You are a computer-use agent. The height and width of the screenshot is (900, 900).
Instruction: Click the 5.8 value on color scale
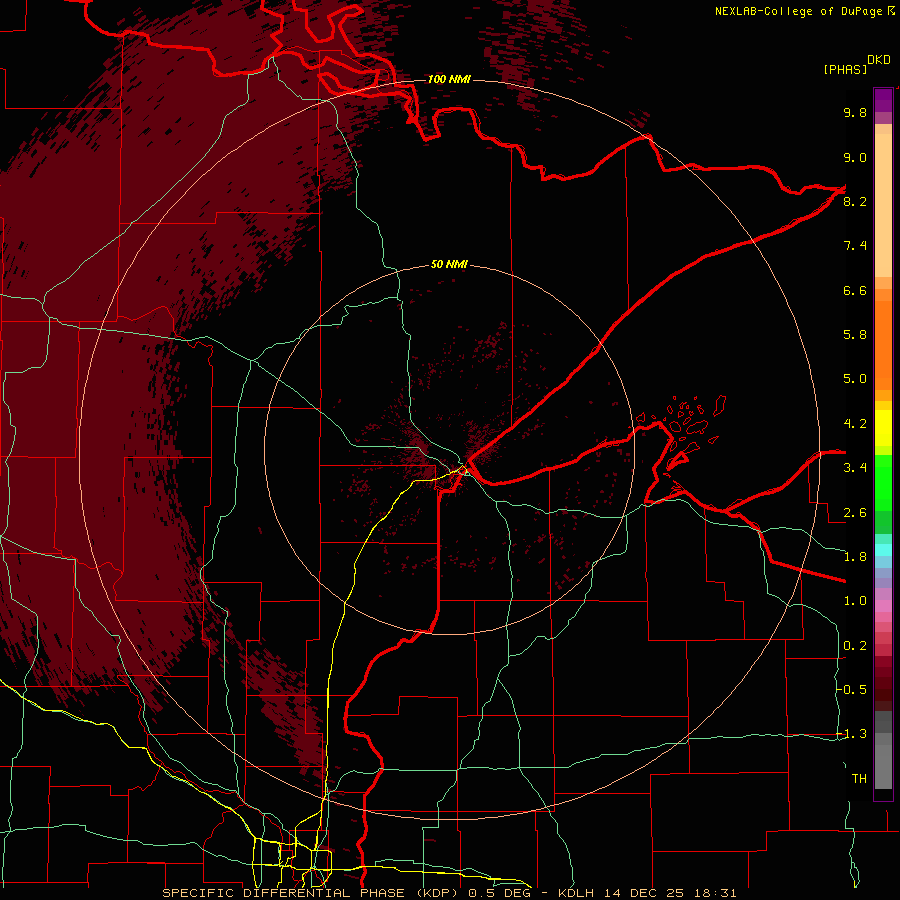[855, 335]
